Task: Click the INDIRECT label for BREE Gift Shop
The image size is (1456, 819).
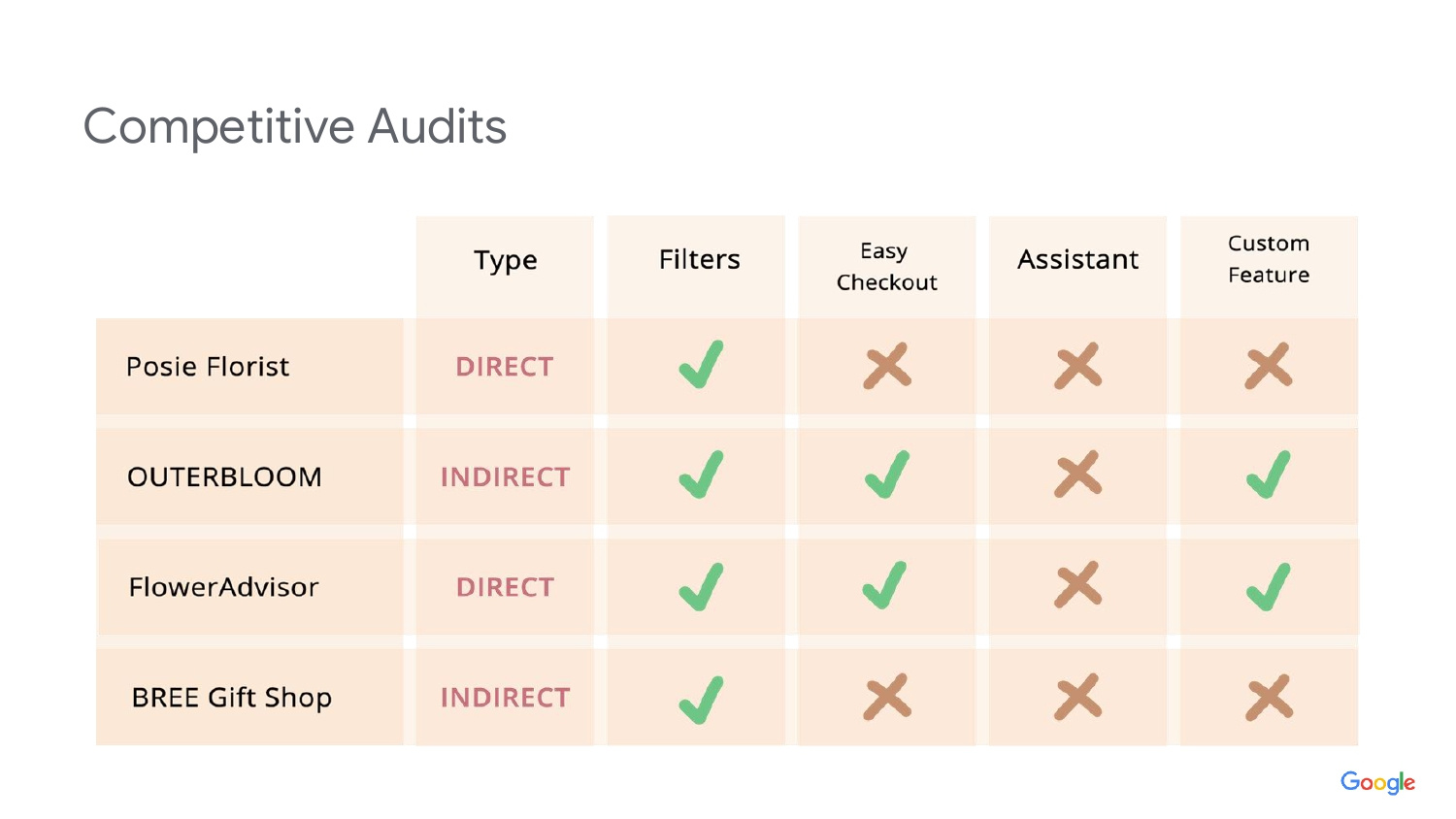Action: [x=505, y=698]
